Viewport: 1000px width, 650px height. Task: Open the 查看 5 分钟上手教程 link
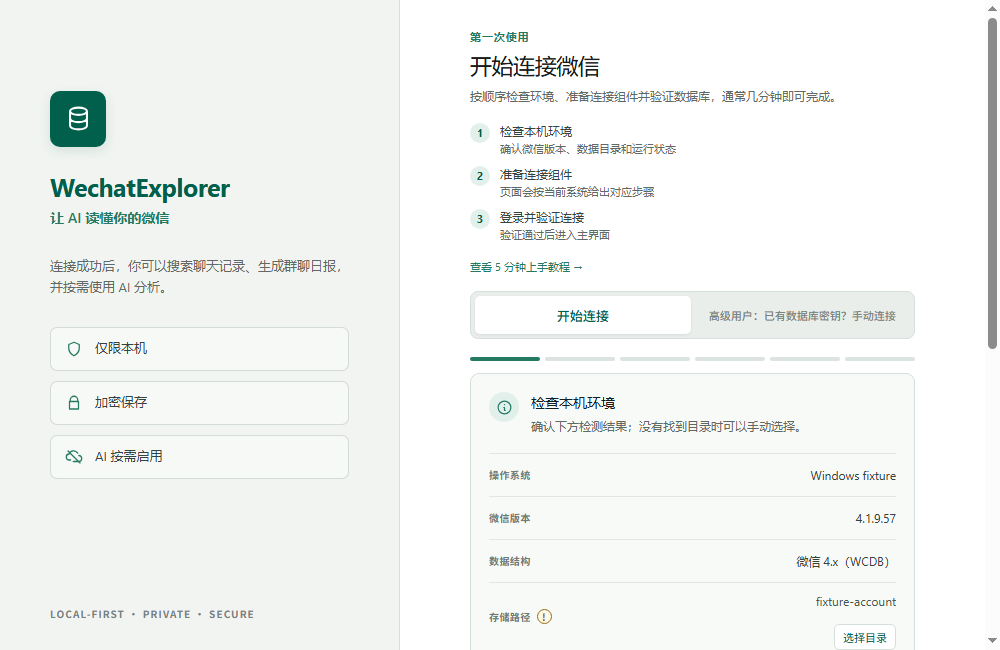[x=526, y=267]
